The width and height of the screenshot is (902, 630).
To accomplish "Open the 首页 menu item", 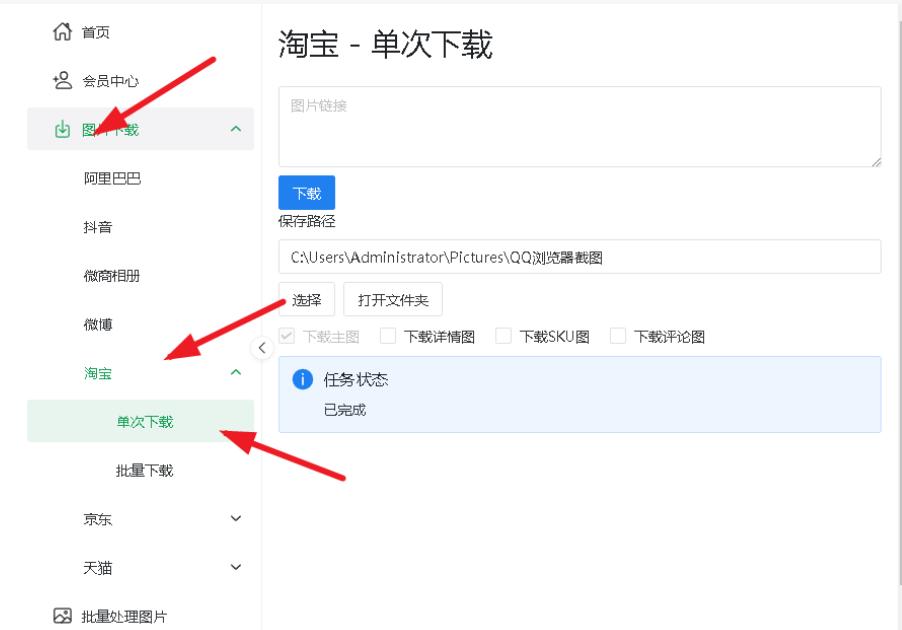I will point(140,32).
